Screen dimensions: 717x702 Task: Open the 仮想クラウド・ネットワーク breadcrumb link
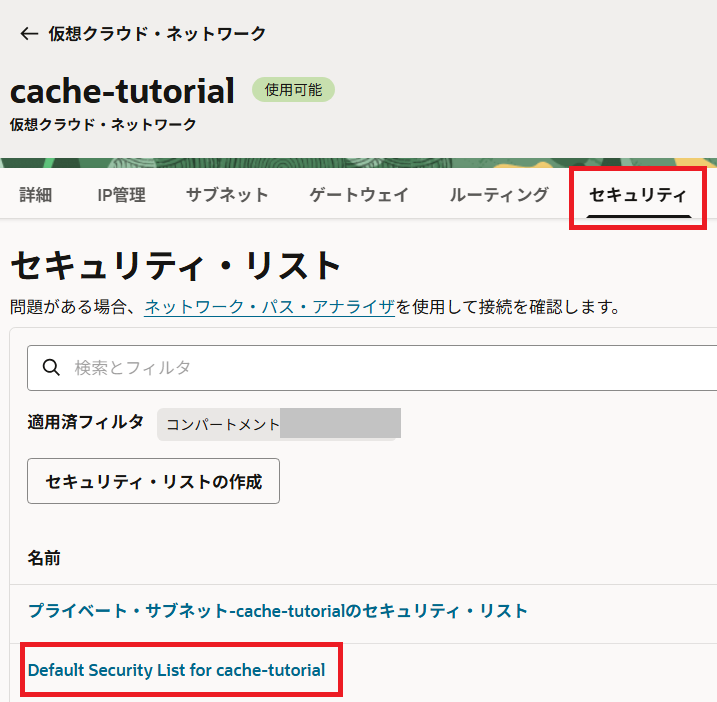click(x=157, y=34)
